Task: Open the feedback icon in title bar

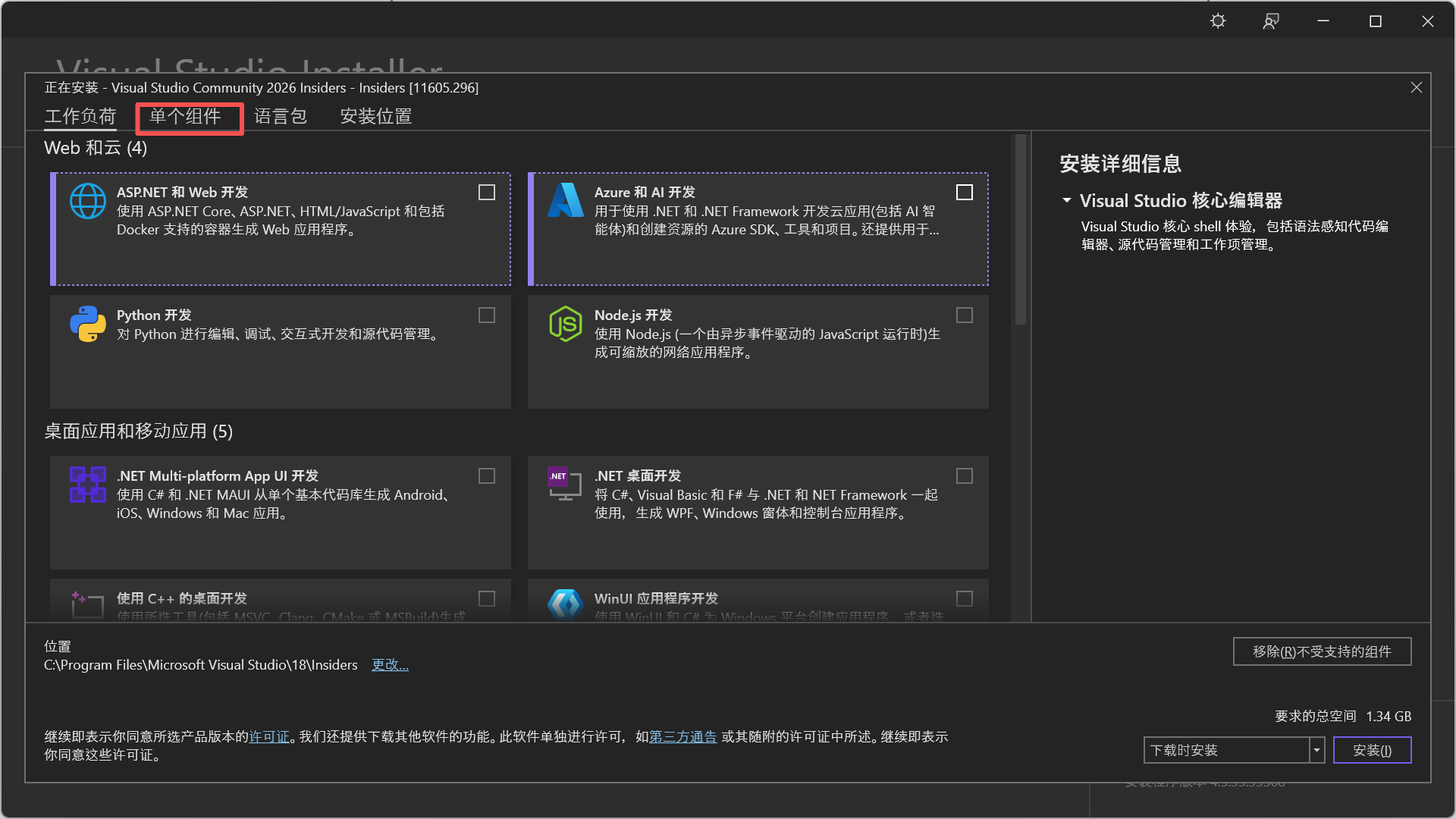Action: pyautogui.click(x=1271, y=21)
